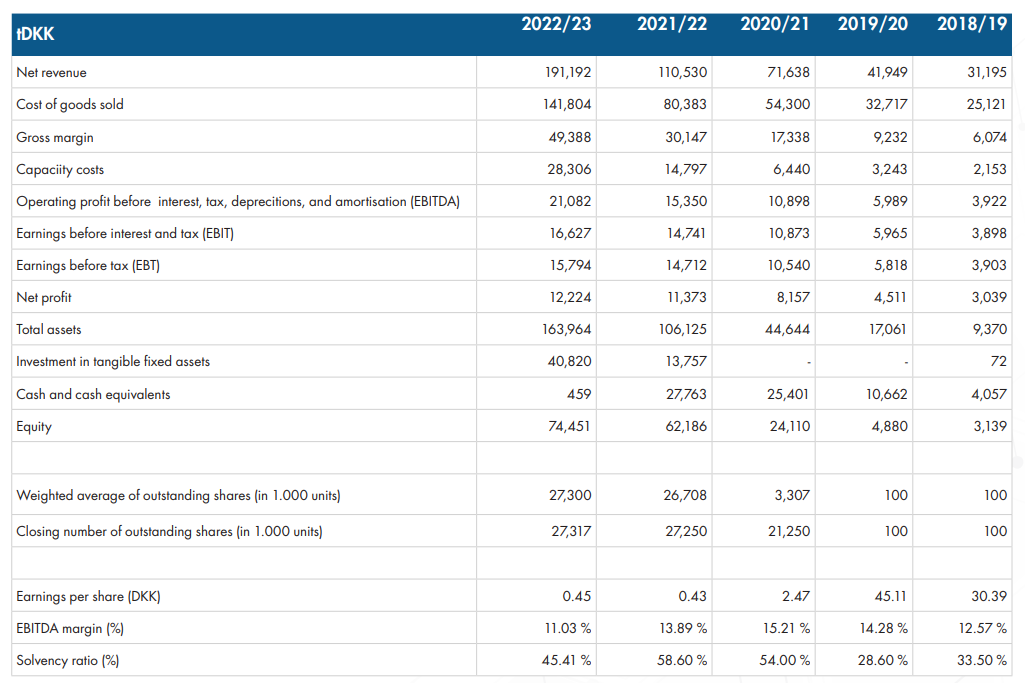Click the Net revenue row label
The width and height of the screenshot is (1025, 683).
(x=51, y=73)
